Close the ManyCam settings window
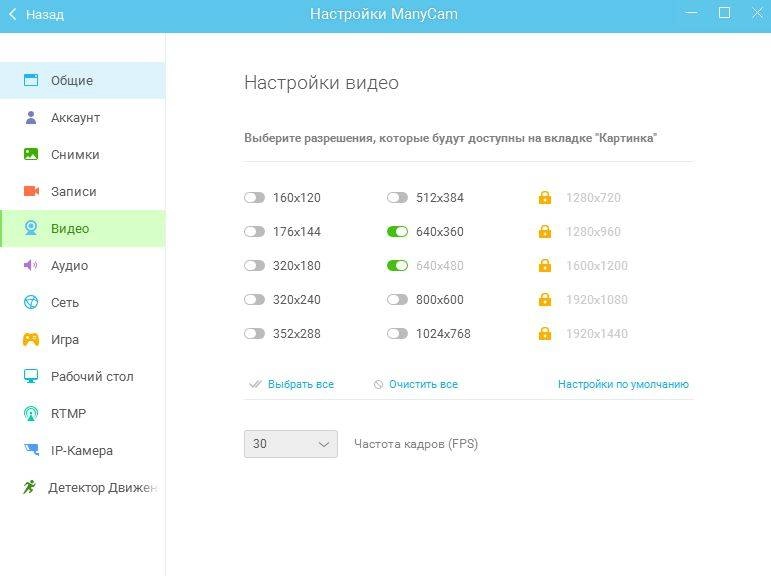The width and height of the screenshot is (771, 576). [x=758, y=13]
